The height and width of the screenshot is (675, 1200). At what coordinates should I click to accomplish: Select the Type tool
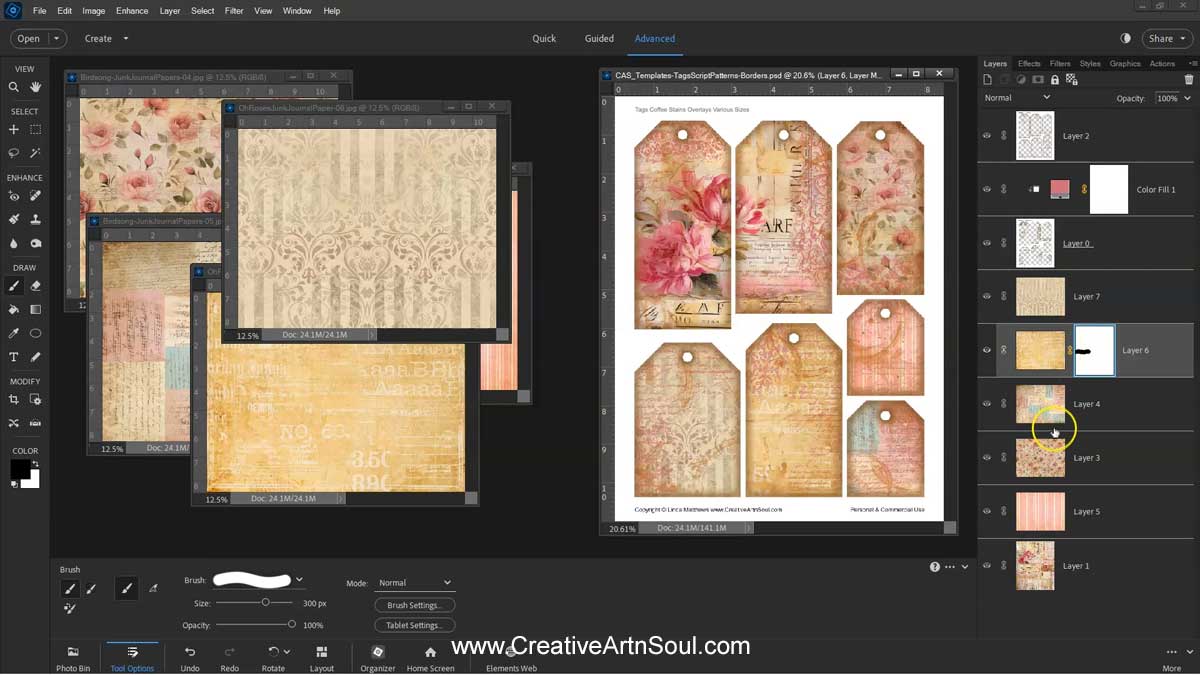pos(13,356)
